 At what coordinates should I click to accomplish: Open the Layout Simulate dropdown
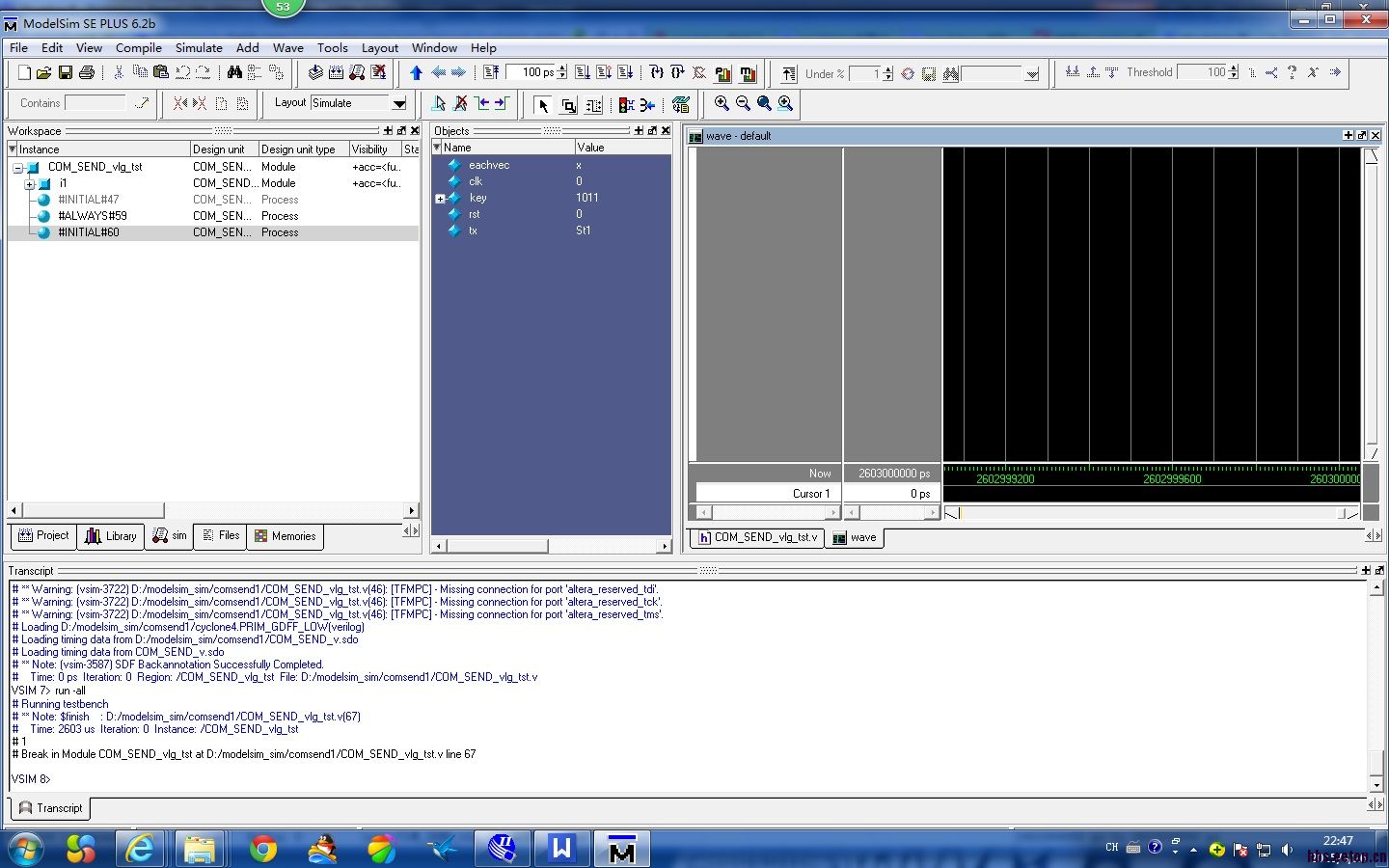(x=398, y=104)
